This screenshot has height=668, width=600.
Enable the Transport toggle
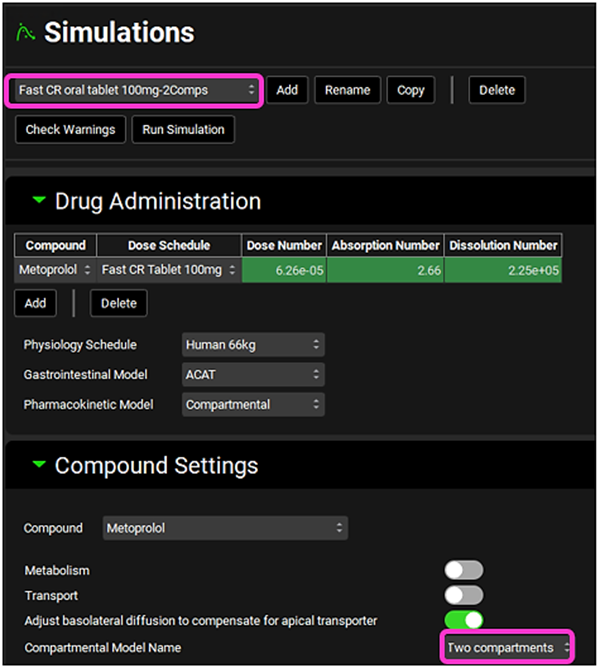click(x=464, y=595)
